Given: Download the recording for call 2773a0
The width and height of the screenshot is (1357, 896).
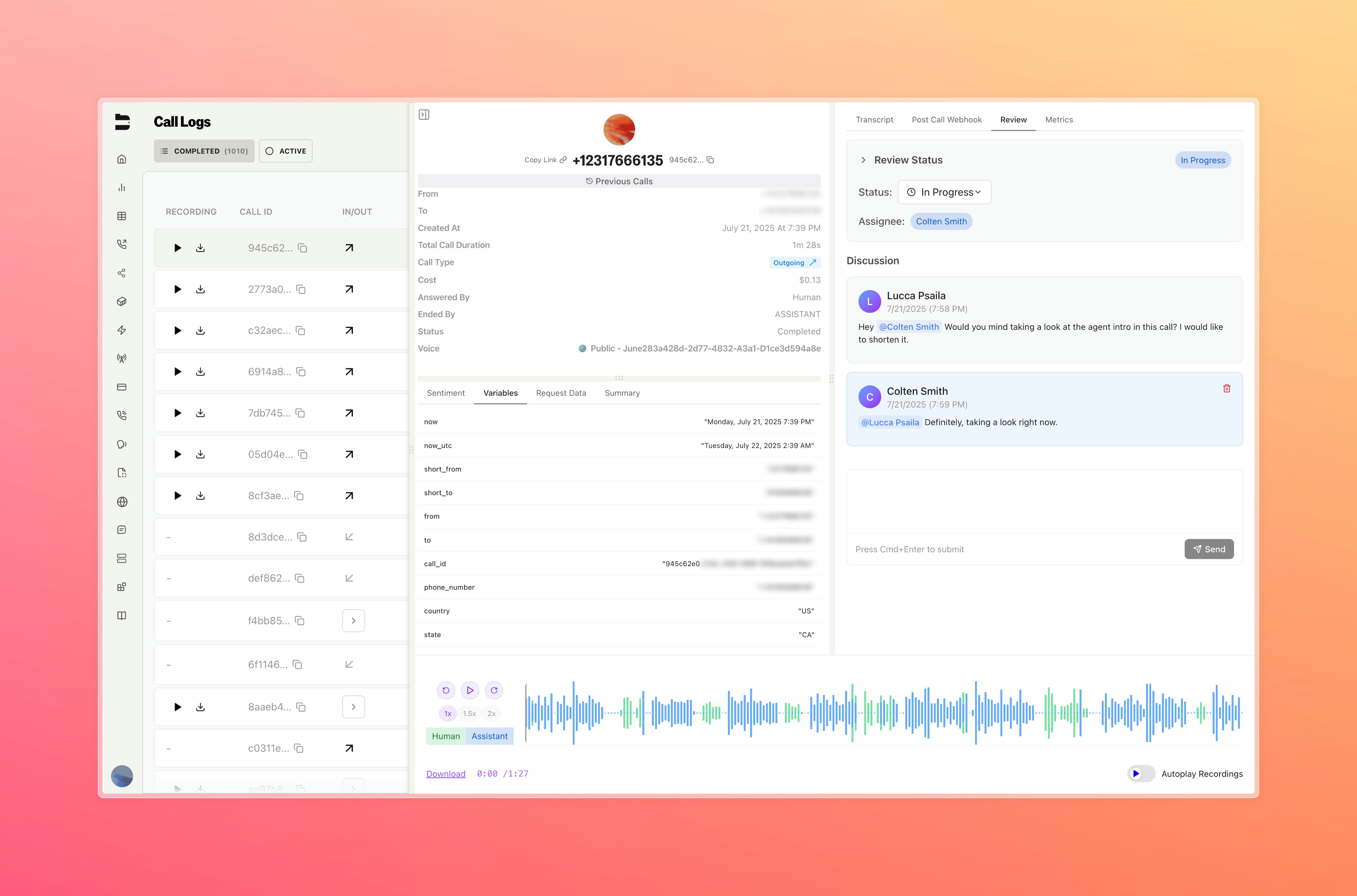Looking at the screenshot, I should tap(201, 289).
